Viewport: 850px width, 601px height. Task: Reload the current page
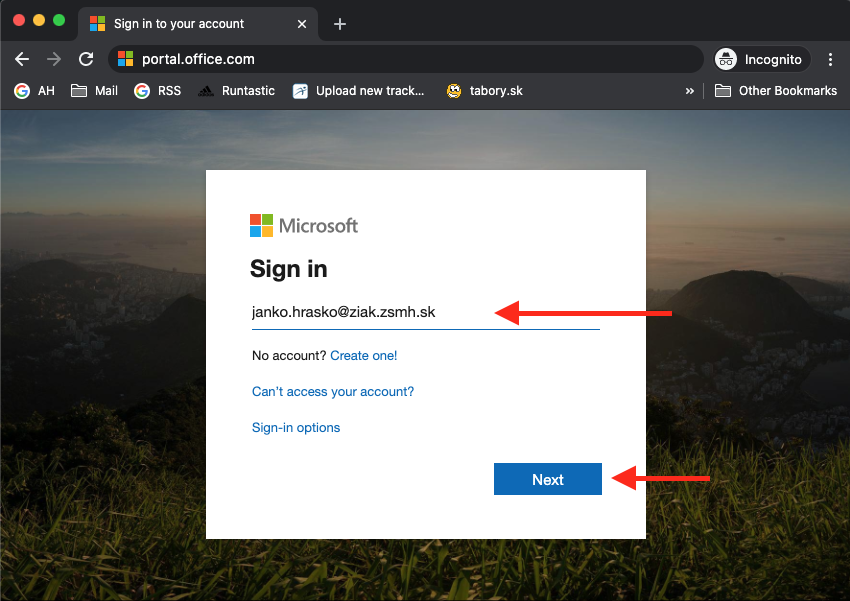pyautogui.click(x=86, y=59)
